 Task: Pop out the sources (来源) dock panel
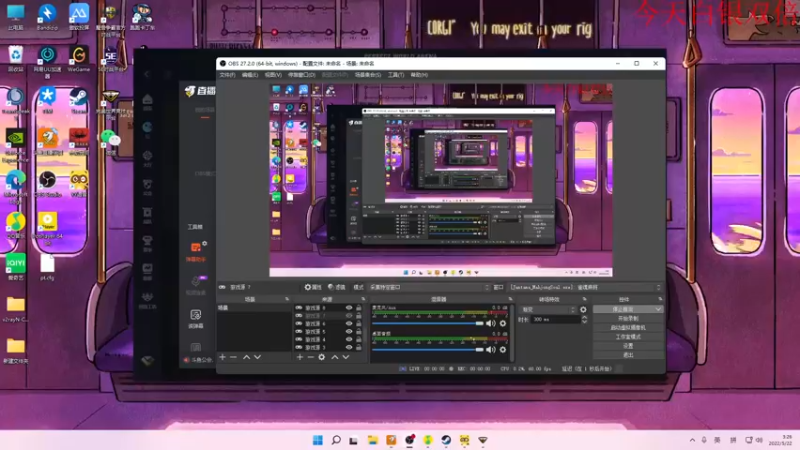(x=363, y=299)
